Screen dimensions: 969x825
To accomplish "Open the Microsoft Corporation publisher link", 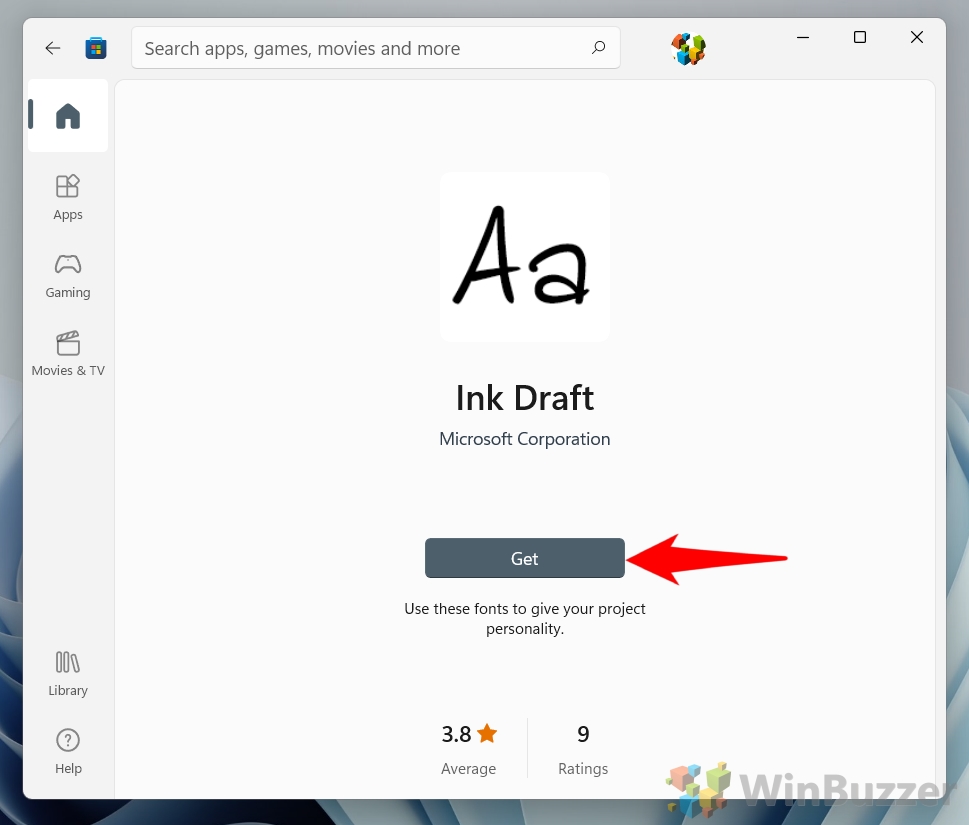I will click(x=524, y=438).
